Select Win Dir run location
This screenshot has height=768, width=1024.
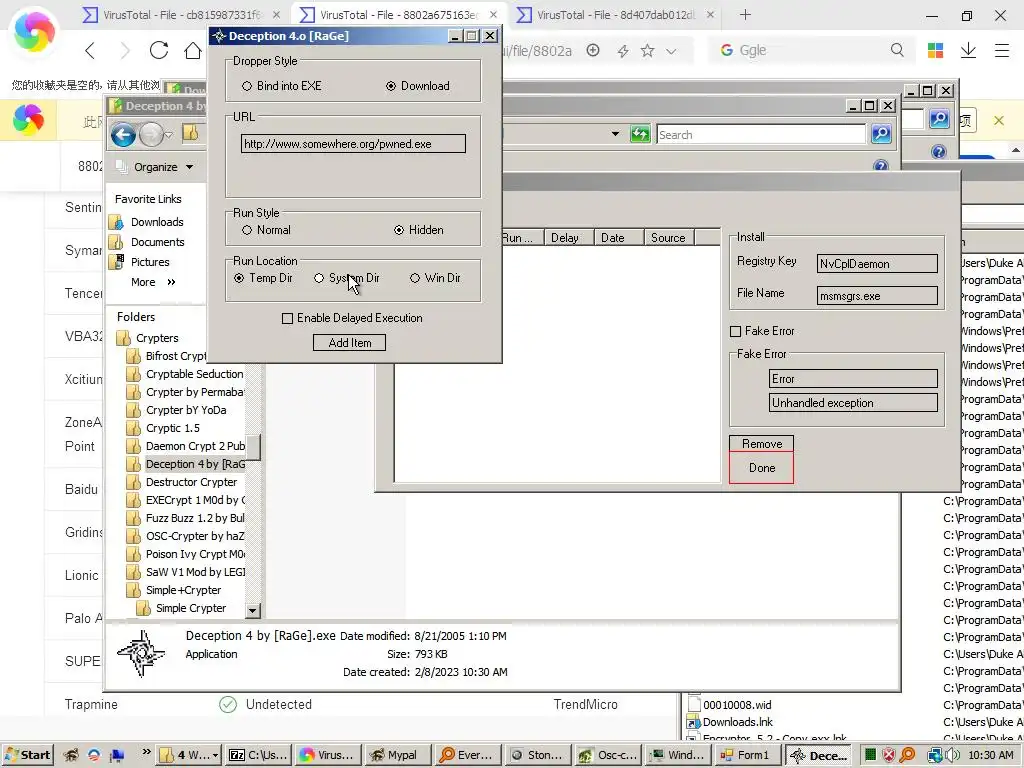[435, 278]
